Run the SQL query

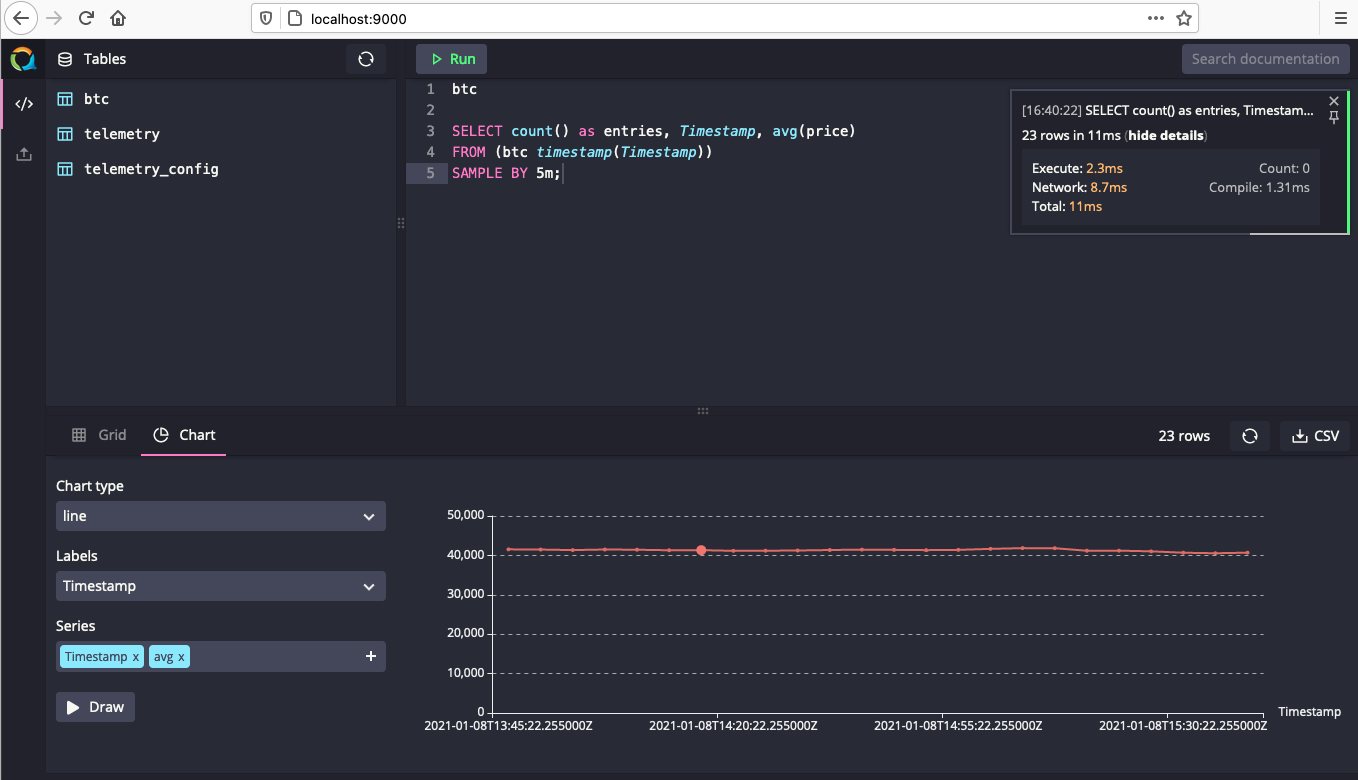451,59
